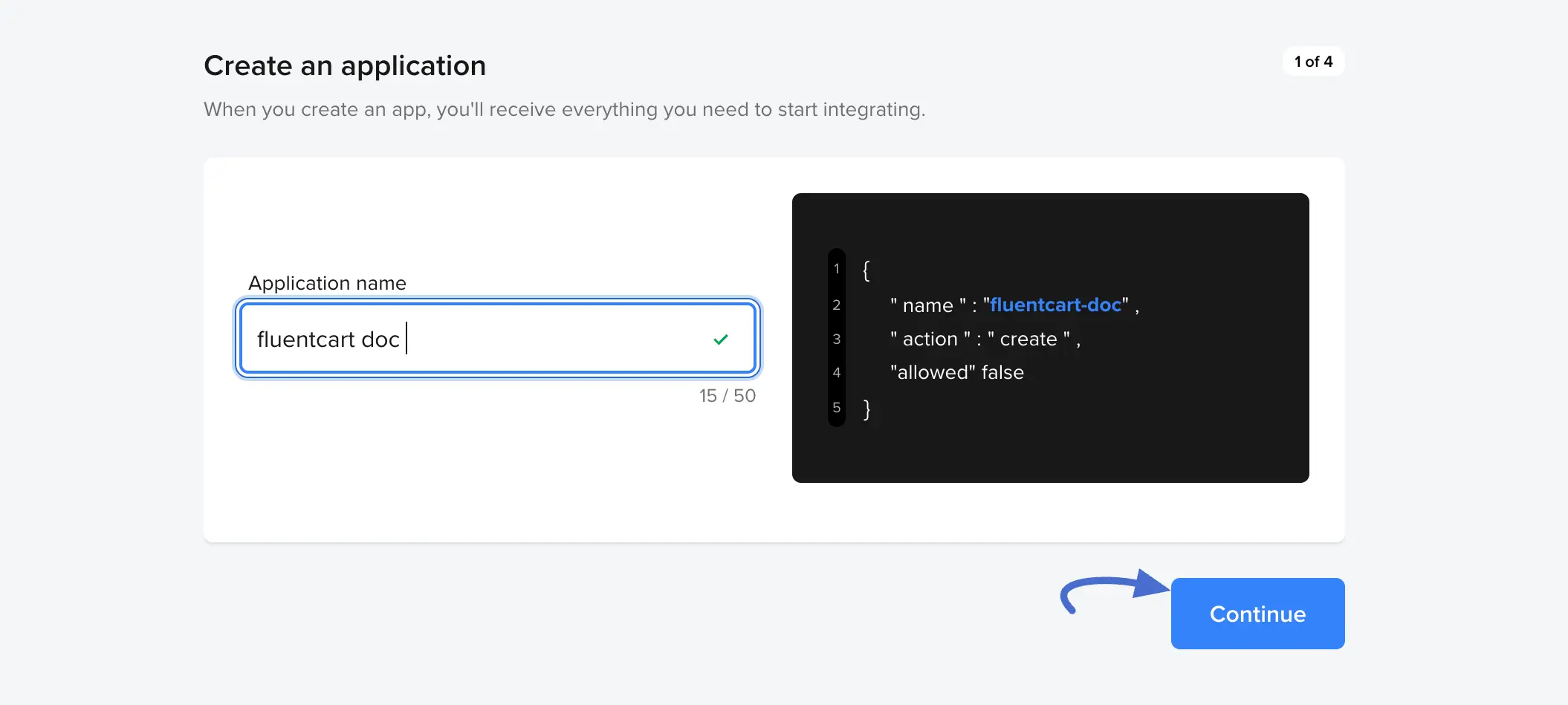Select line number 5 in code gutter
1568x705 pixels.
836,408
